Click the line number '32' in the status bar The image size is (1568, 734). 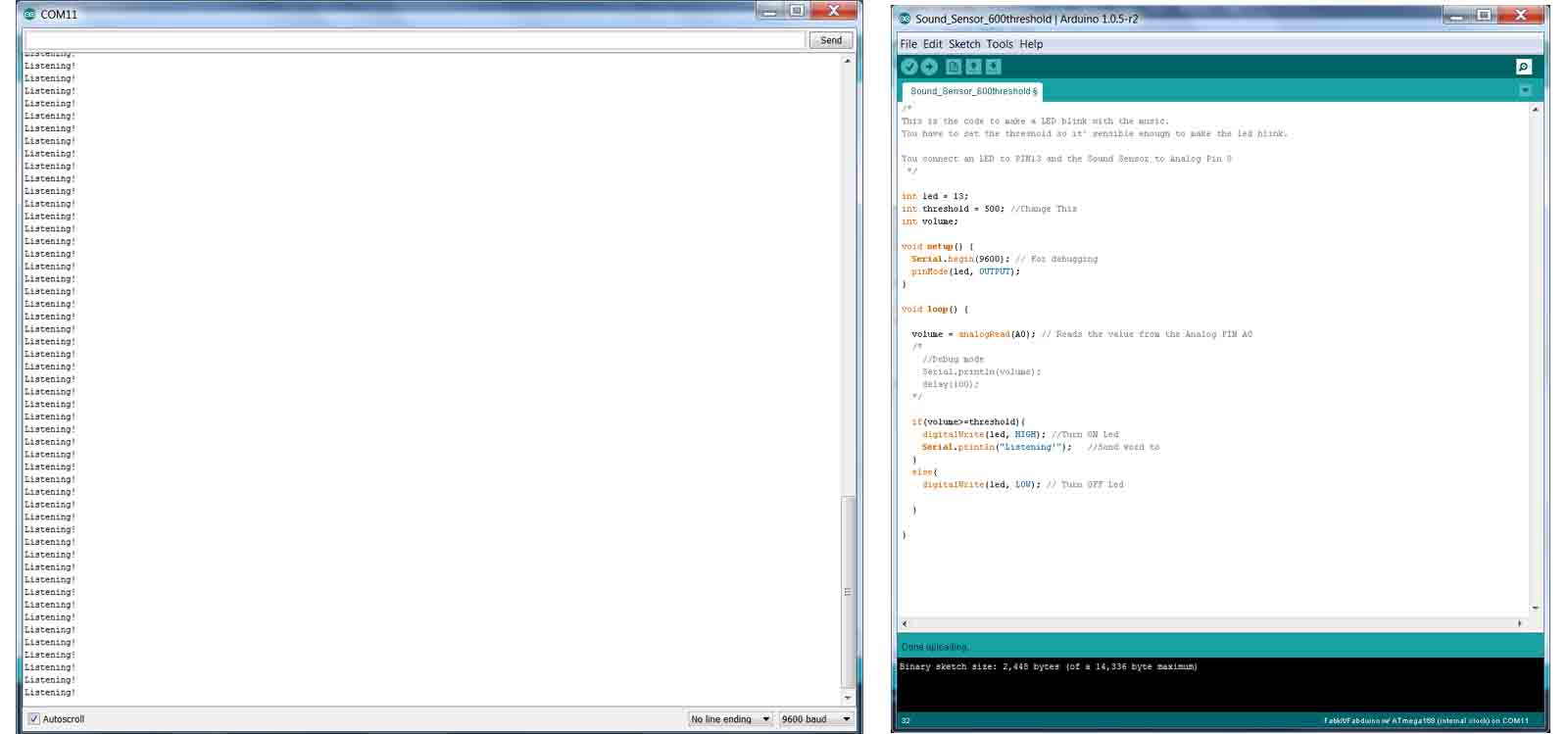coord(906,720)
